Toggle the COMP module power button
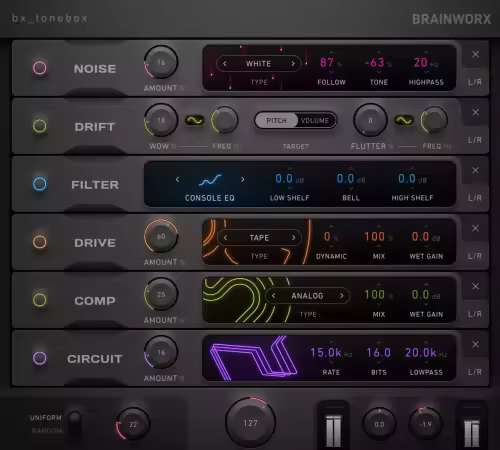 pyautogui.click(x=40, y=300)
